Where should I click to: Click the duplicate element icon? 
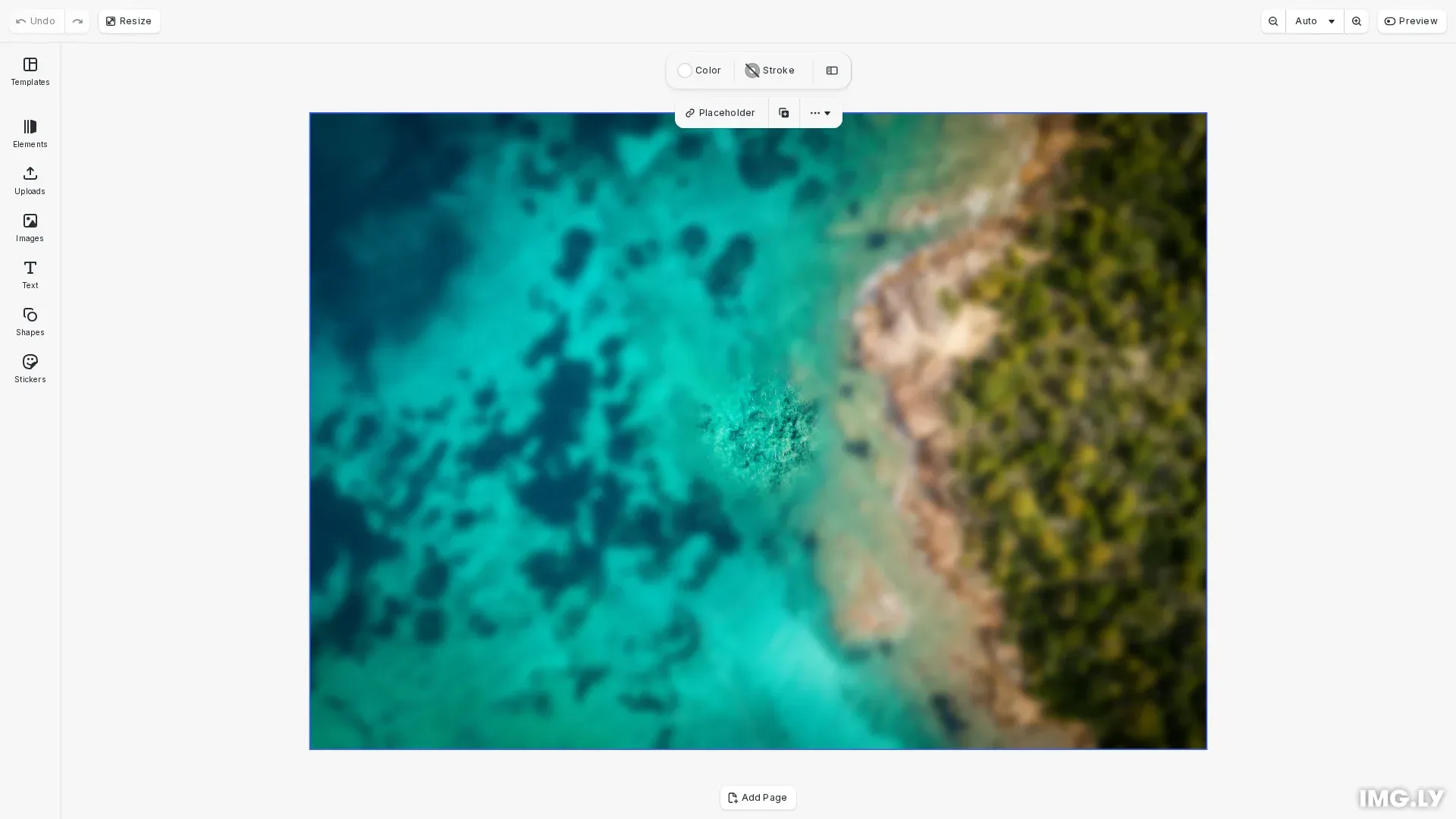783,113
